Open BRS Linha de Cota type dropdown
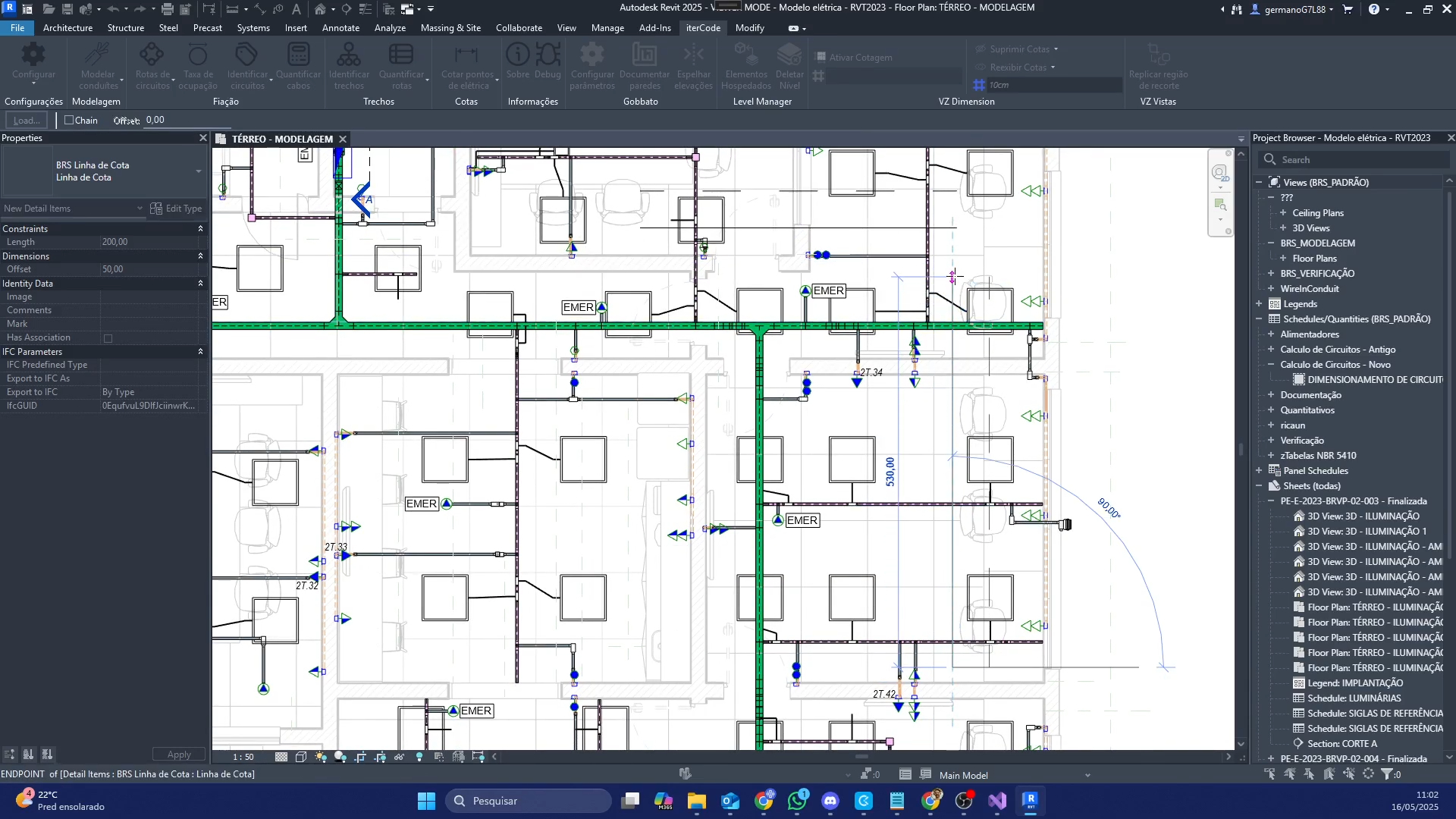 (199, 171)
